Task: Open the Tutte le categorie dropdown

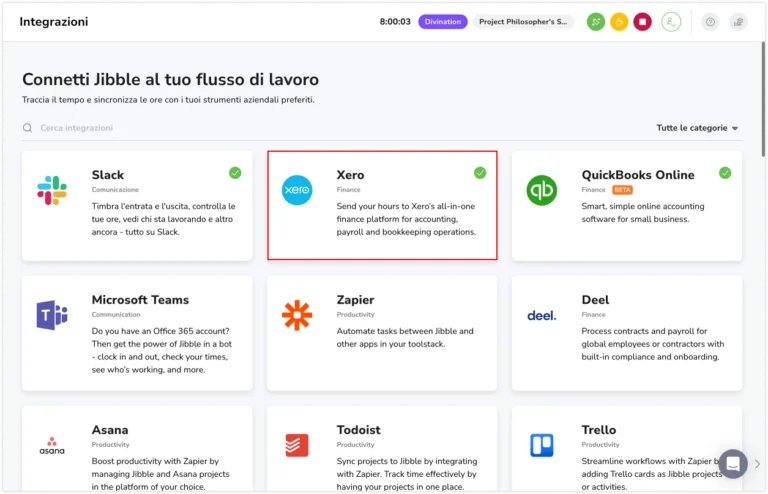Action: pyautogui.click(x=697, y=128)
